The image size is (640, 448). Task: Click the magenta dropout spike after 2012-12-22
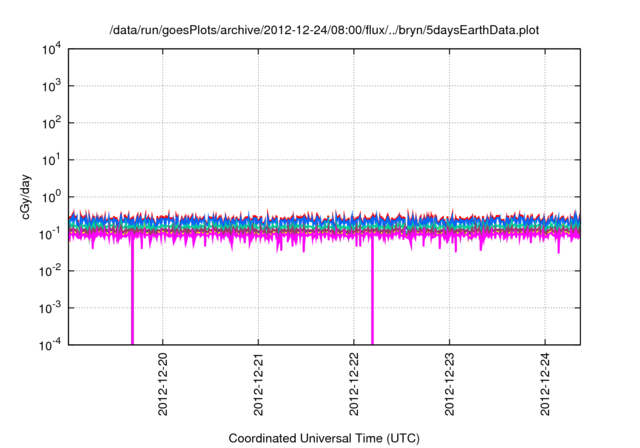point(372,292)
